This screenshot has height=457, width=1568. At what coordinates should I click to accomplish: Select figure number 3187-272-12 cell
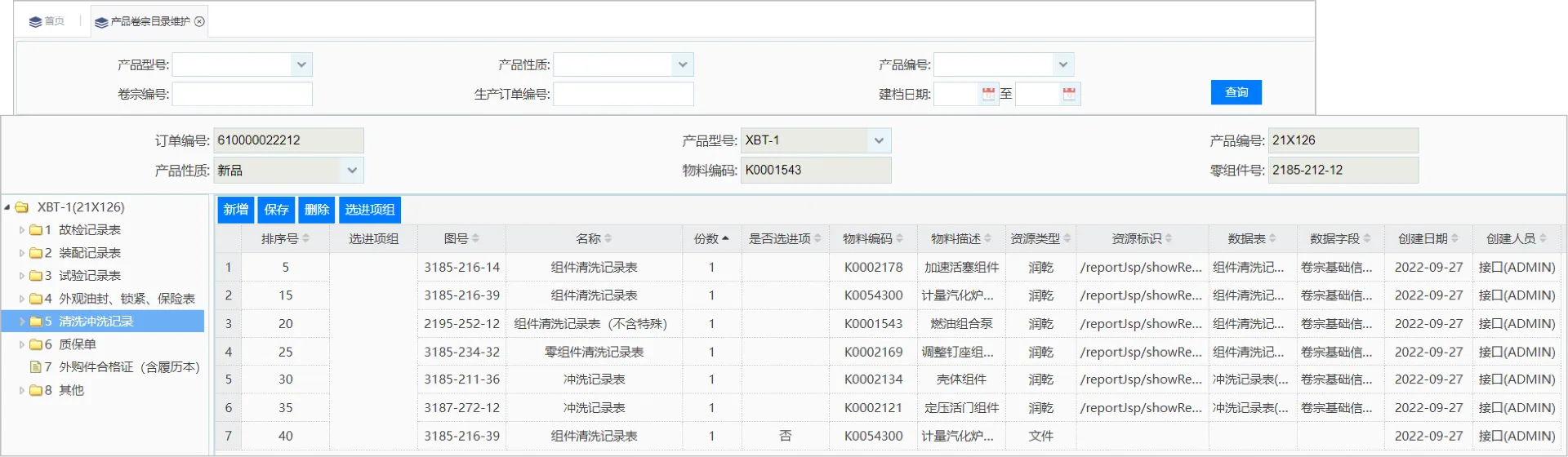pos(461,408)
